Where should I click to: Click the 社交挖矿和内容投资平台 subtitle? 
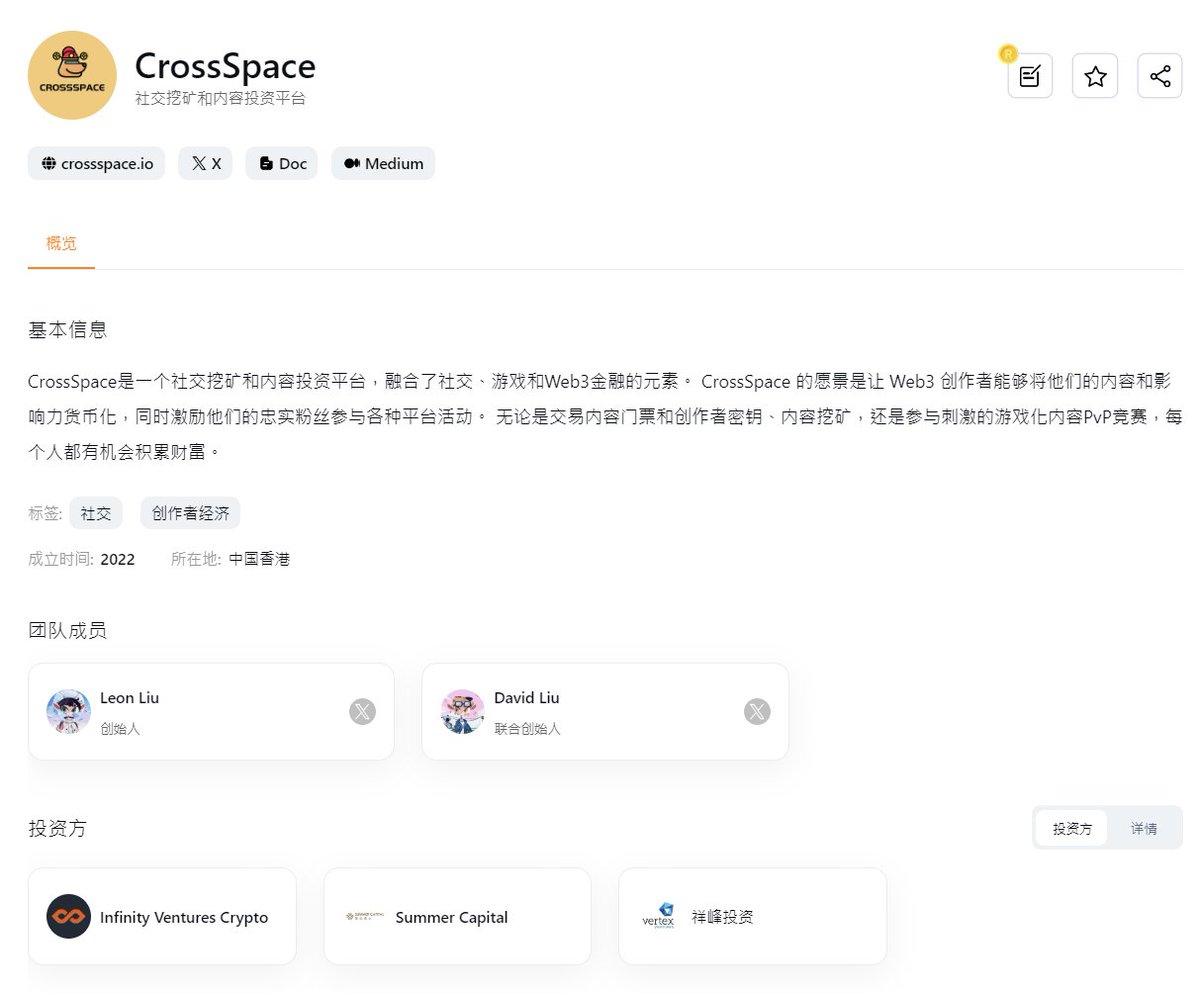click(x=220, y=98)
